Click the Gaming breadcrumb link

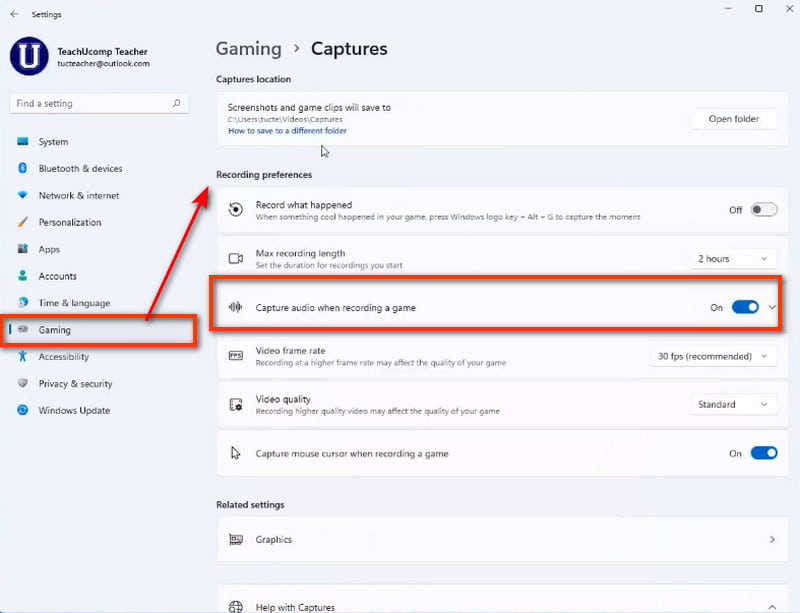(248, 49)
